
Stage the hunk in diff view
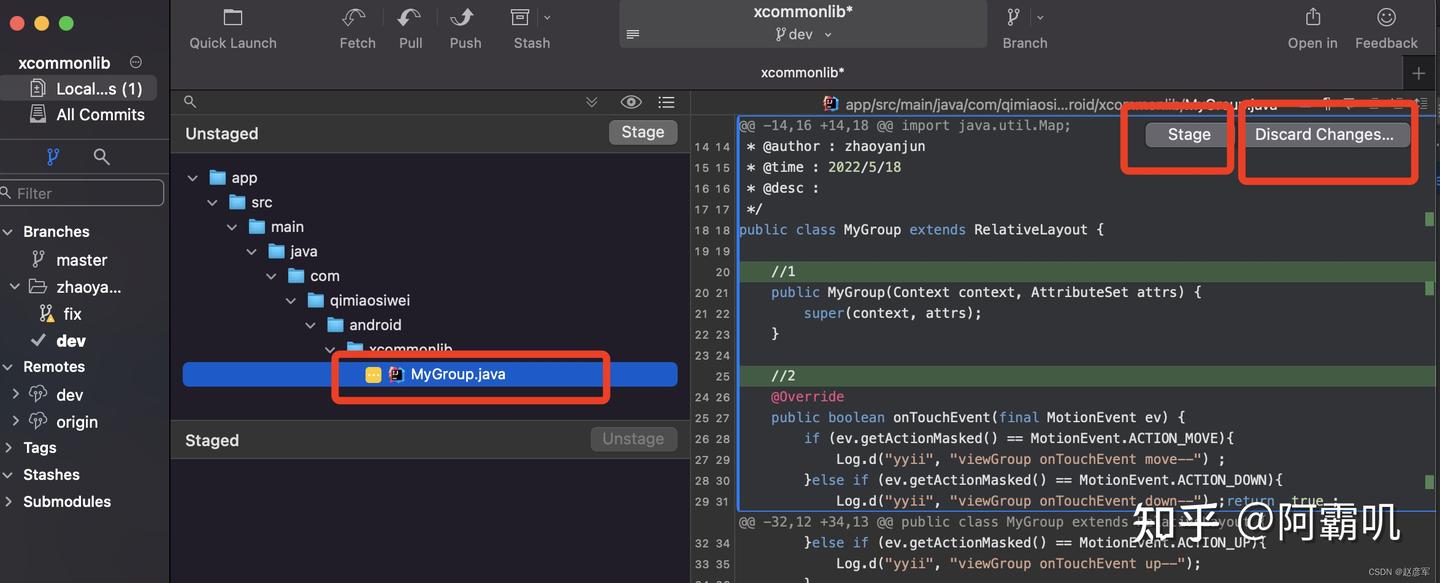click(1189, 134)
